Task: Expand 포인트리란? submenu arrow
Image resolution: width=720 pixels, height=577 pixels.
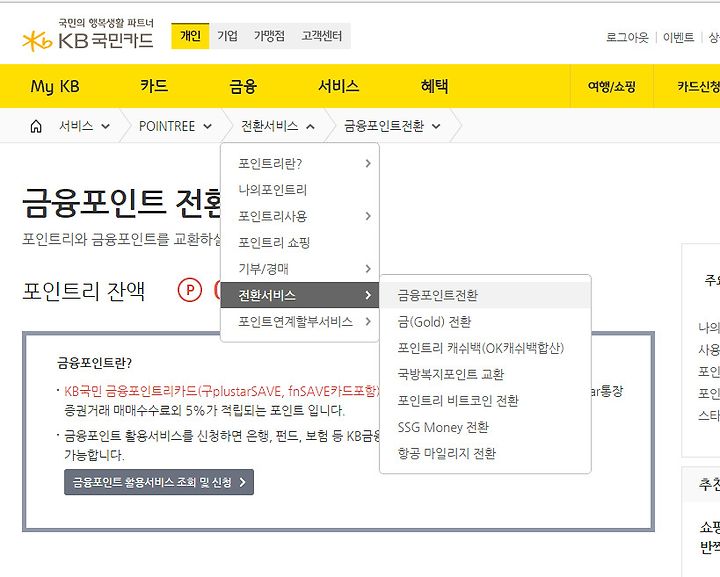Action: (368, 163)
